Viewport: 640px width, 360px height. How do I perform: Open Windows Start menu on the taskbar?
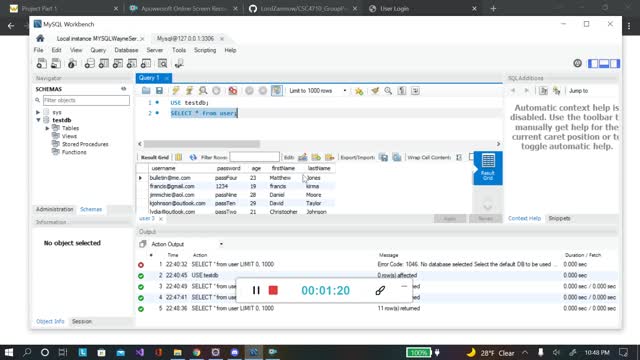coord(9,352)
